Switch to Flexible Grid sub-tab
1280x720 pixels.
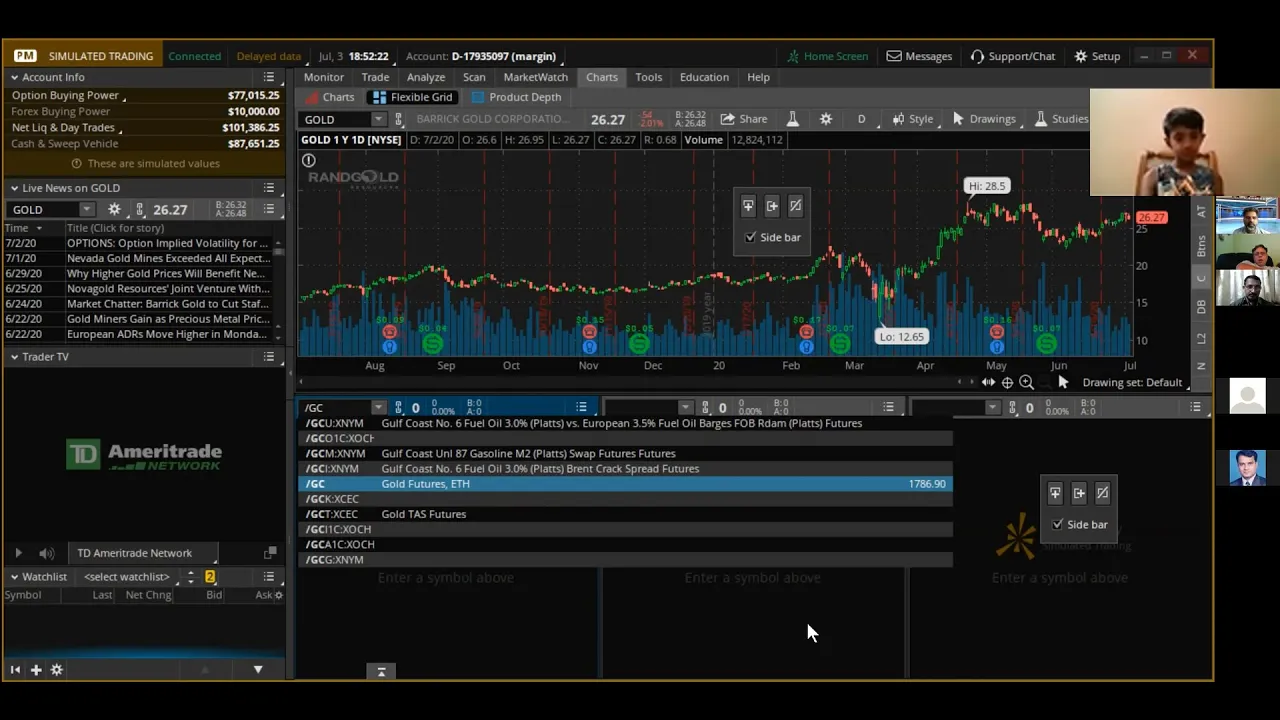[x=412, y=97]
